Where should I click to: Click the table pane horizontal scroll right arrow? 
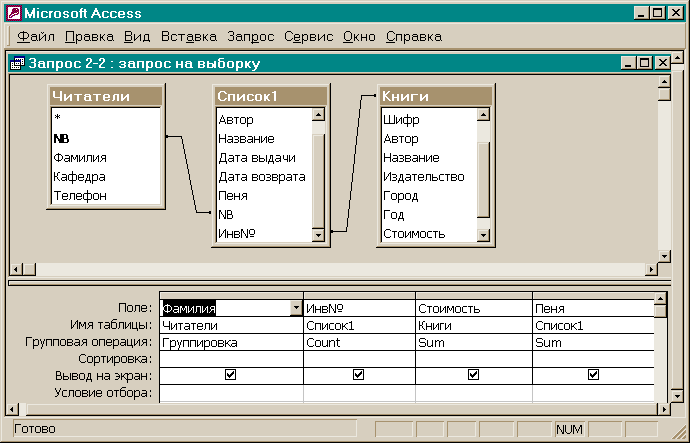tap(651, 269)
